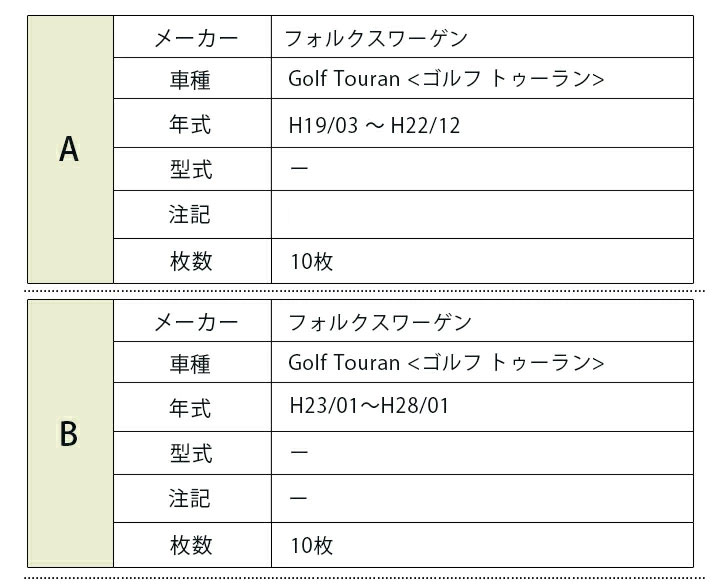Screen dimensions: 720x588
Task: Select フォルクスワーゲン maker value in table A
Action: (x=376, y=39)
